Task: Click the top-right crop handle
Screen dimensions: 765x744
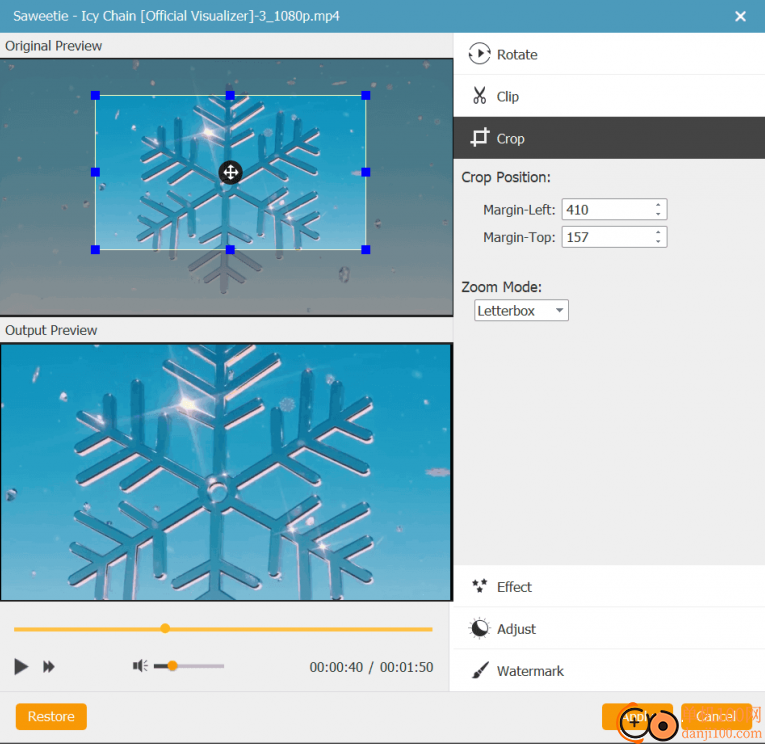Action: [365, 95]
